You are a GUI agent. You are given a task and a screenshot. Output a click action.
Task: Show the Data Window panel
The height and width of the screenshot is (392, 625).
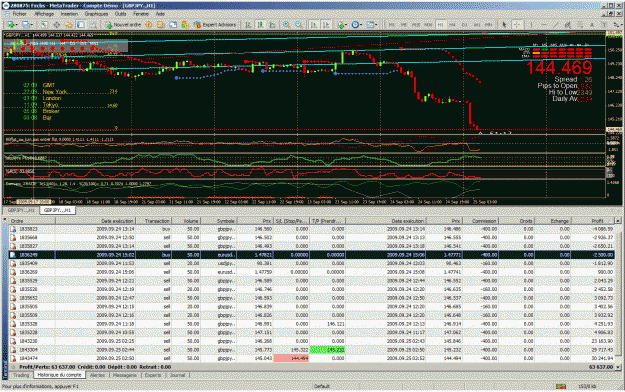coord(57,25)
